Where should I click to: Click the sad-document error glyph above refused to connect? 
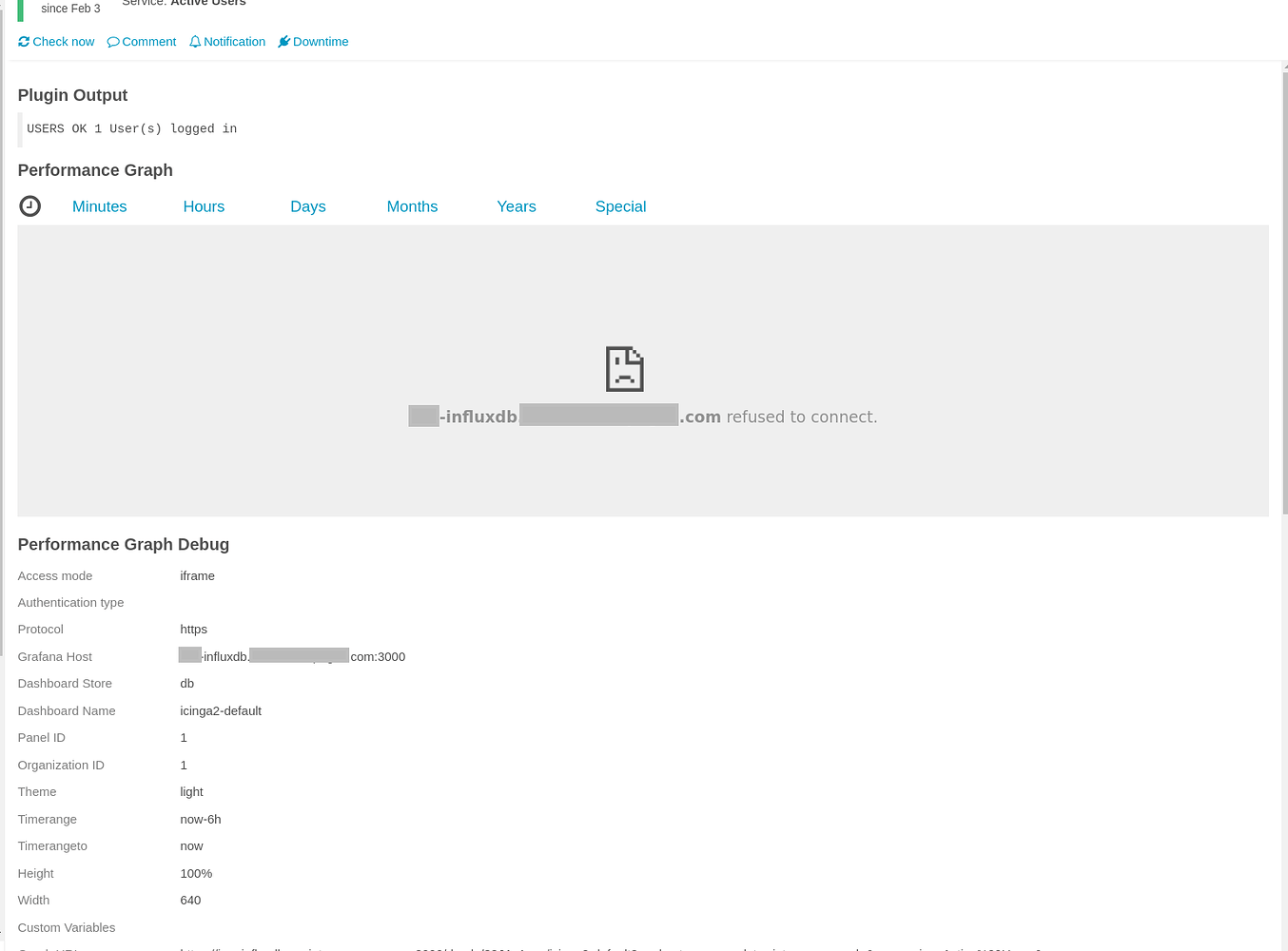click(624, 369)
